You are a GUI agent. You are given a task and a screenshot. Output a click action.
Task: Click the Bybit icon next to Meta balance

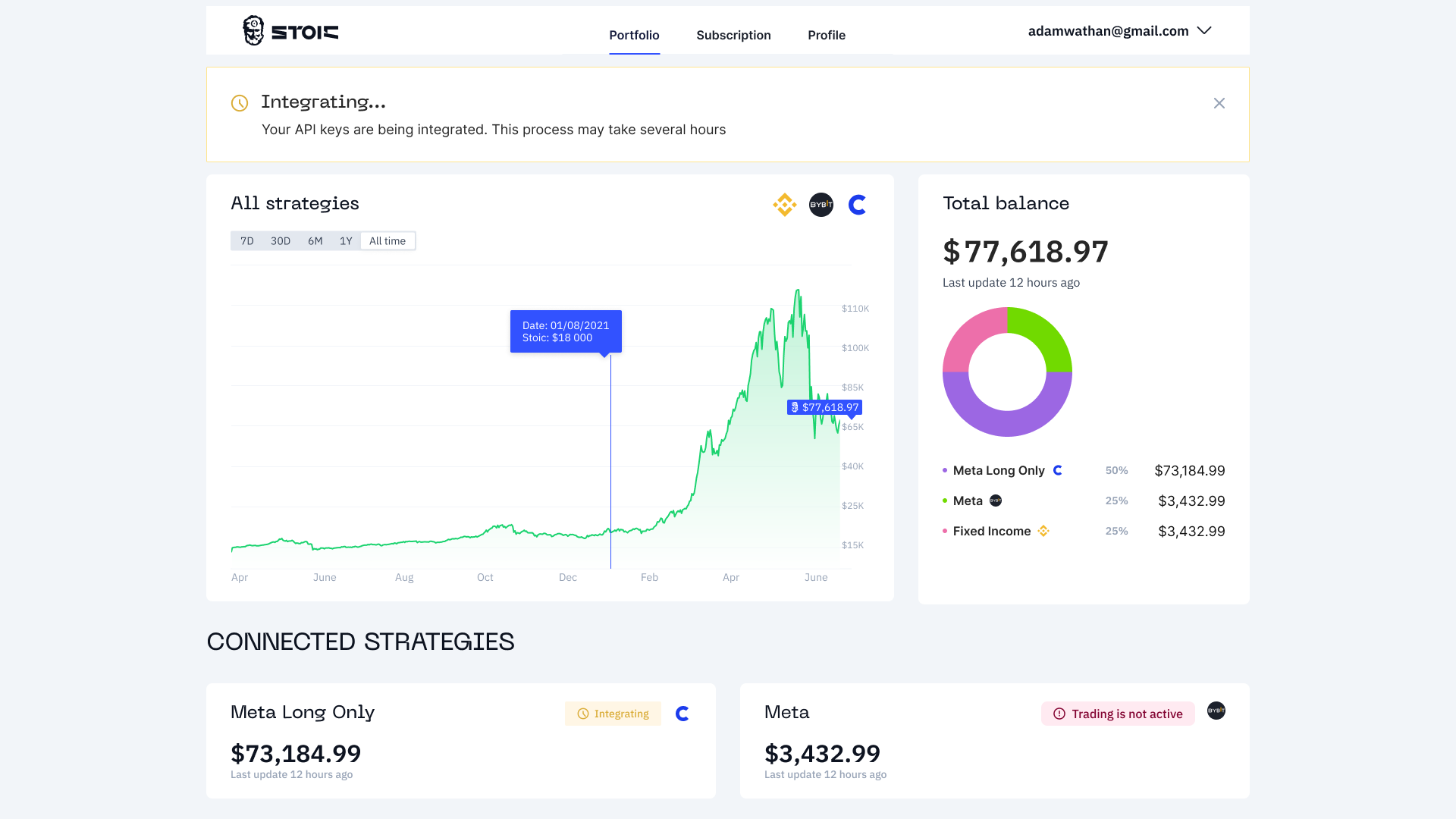tap(996, 500)
